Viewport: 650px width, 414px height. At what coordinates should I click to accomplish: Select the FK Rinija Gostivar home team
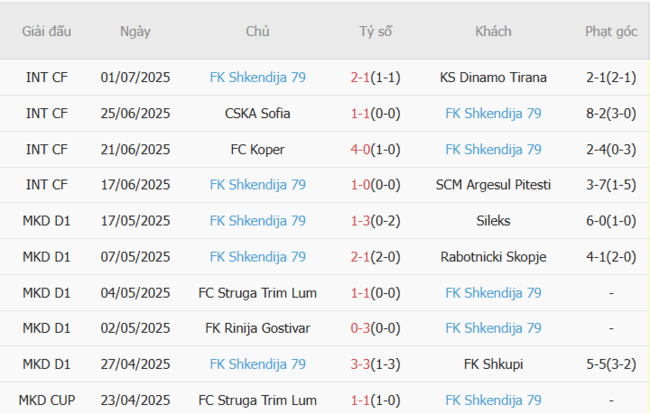pyautogui.click(x=258, y=329)
